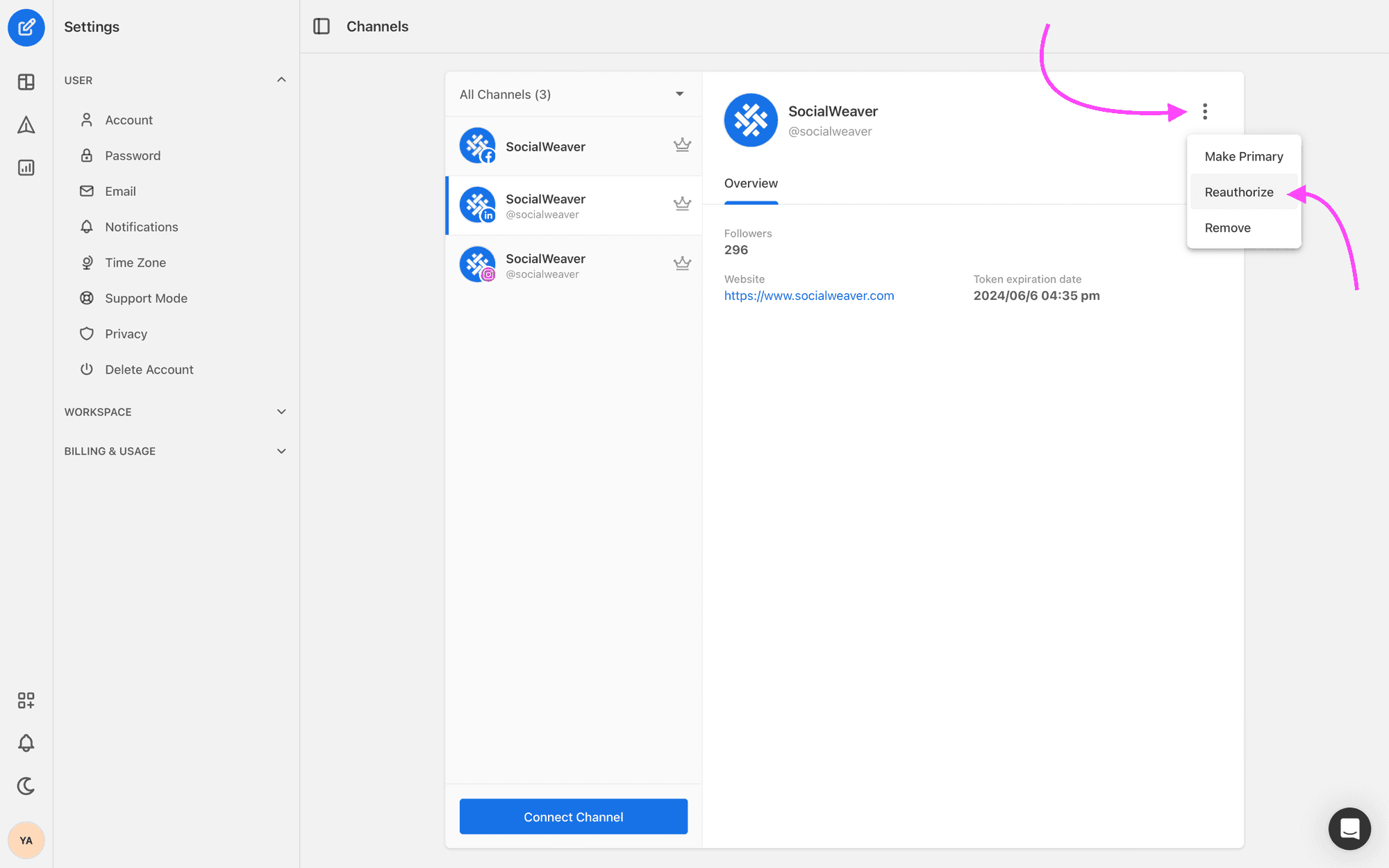Click the Support Mode lifebuoy icon
This screenshot has width=1389, height=868.
(x=87, y=298)
